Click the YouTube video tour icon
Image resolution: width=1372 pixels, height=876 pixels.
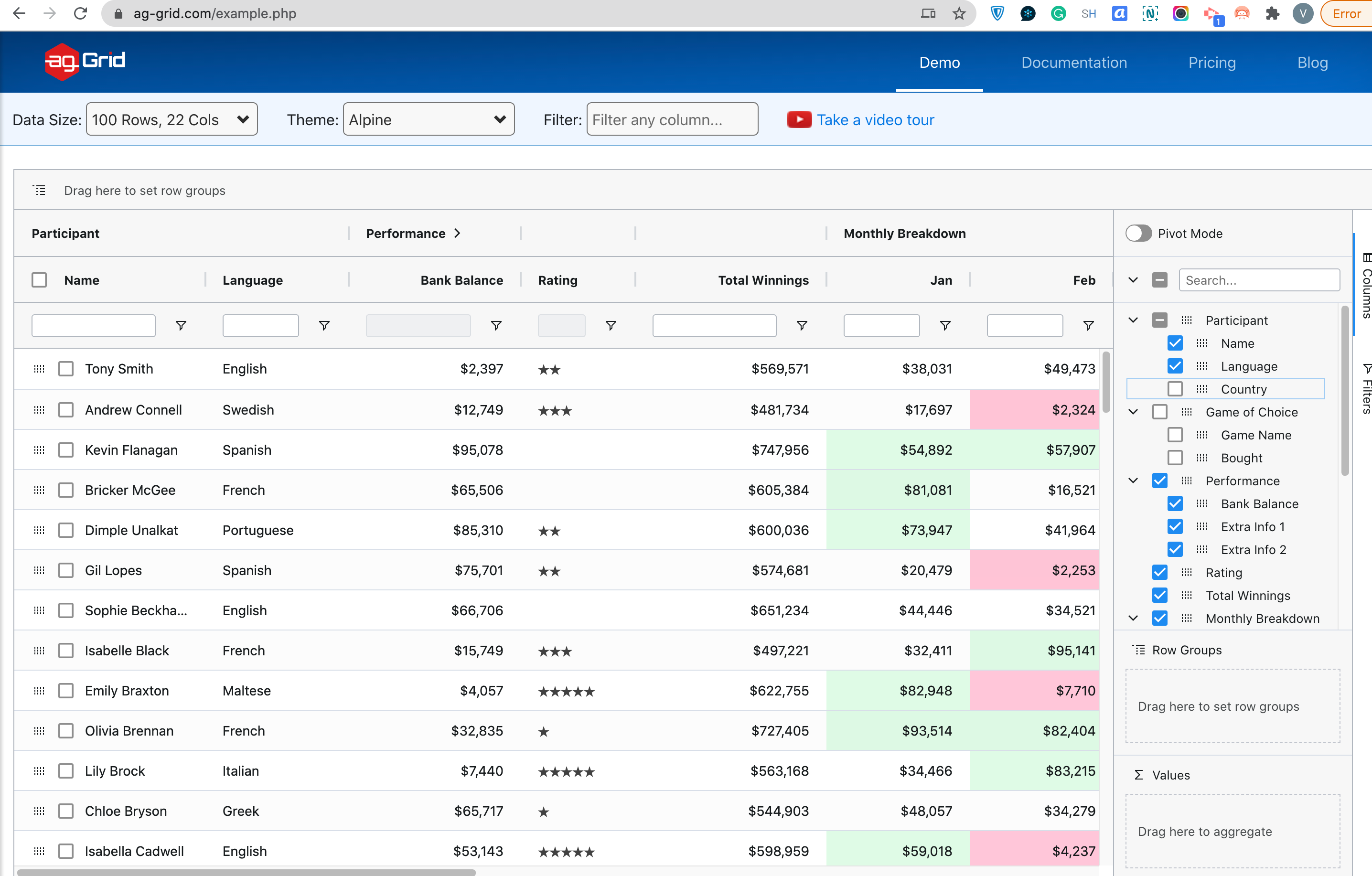tap(799, 119)
